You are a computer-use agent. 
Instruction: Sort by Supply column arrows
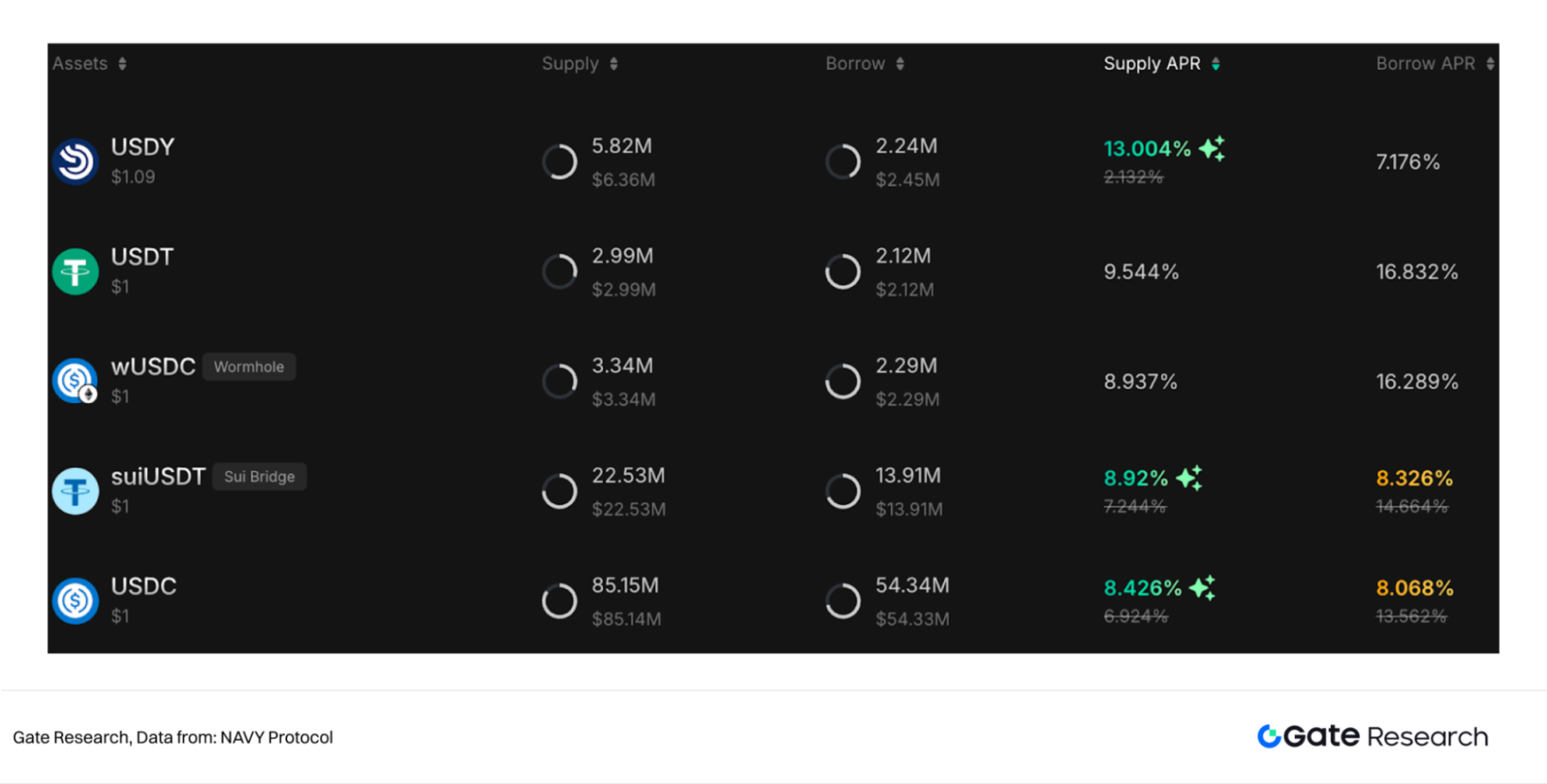613,64
